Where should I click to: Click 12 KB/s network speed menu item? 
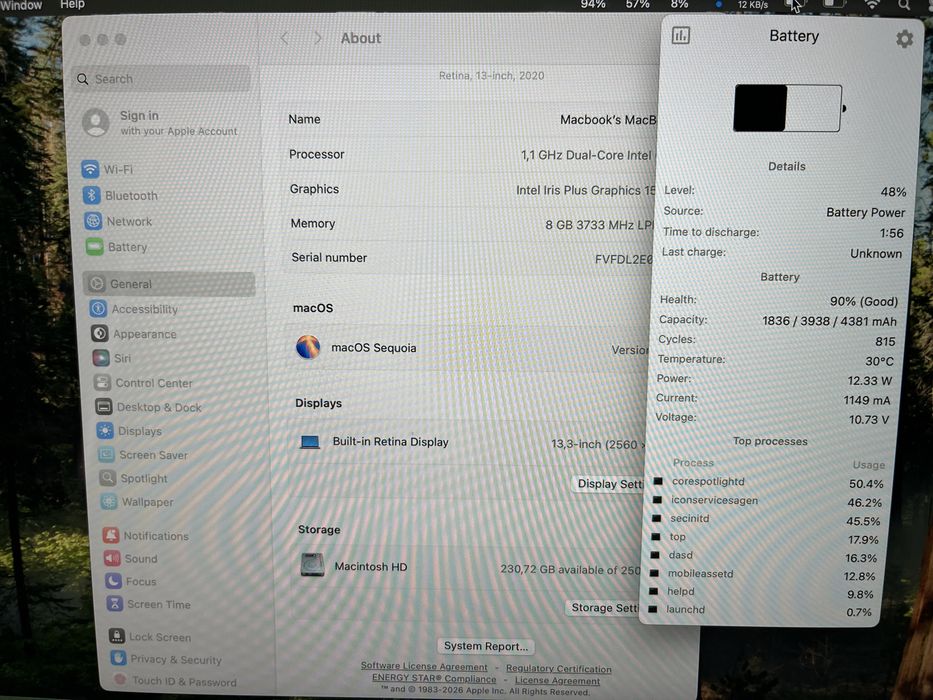(x=753, y=5)
